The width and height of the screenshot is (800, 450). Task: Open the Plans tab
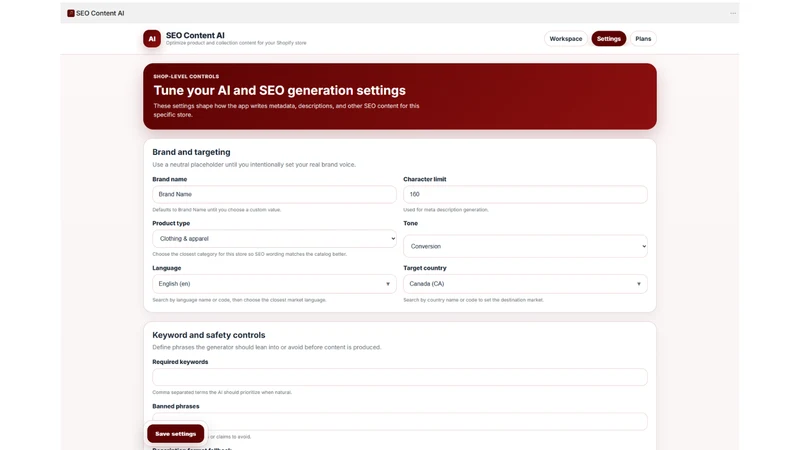[x=643, y=39]
